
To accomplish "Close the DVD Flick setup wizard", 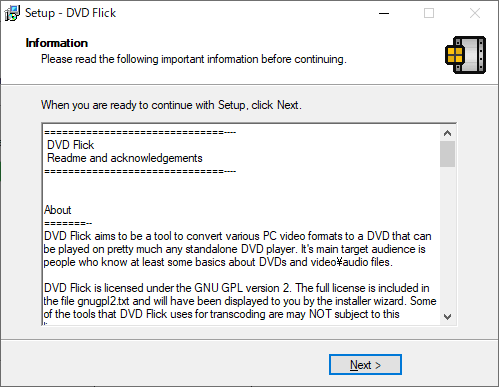I will (x=475, y=13).
